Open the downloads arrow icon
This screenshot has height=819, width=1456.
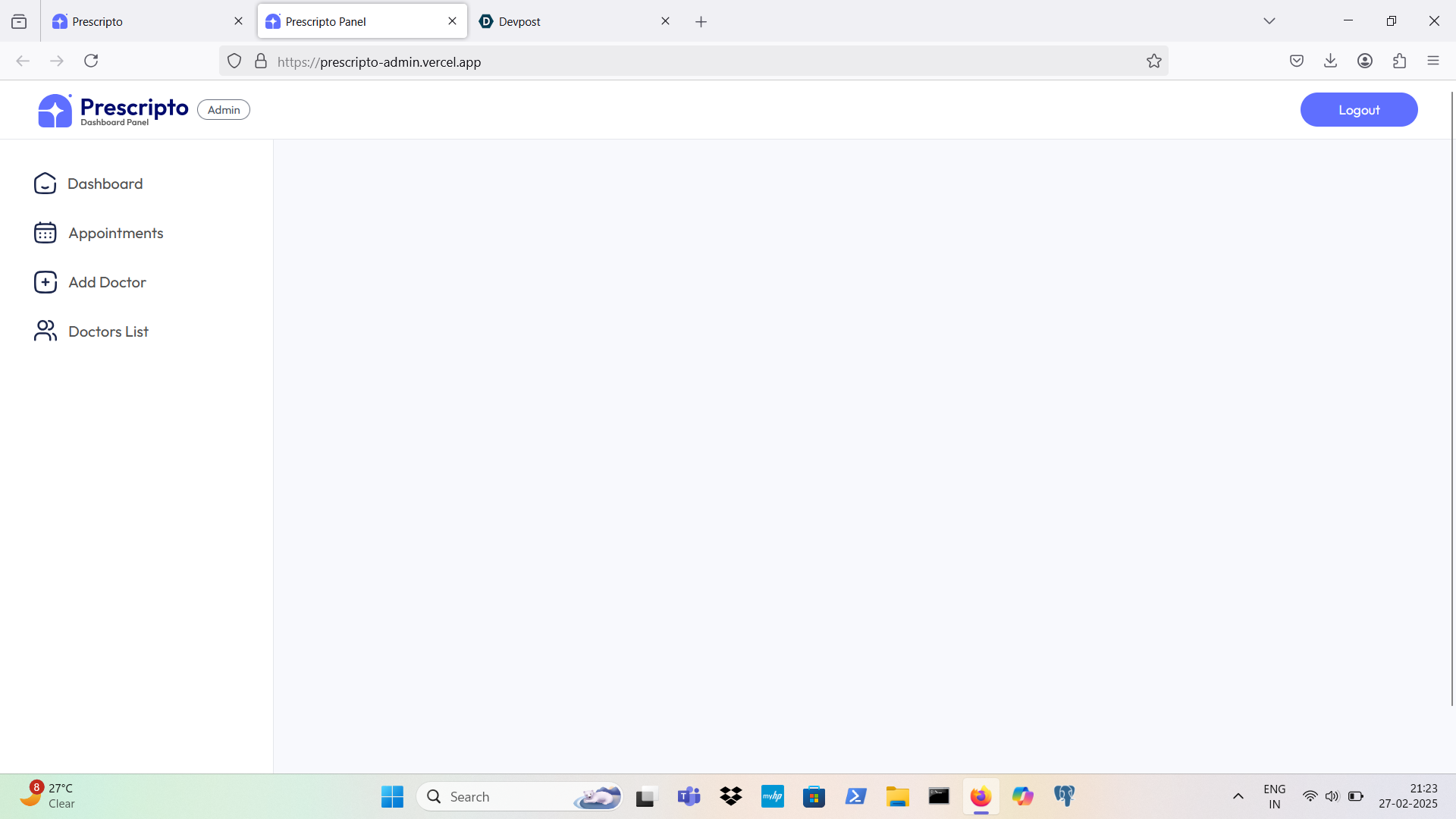coord(1330,61)
